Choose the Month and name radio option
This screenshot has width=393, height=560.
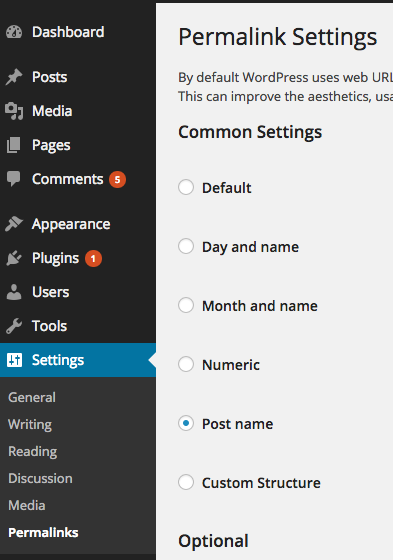[x=186, y=305]
